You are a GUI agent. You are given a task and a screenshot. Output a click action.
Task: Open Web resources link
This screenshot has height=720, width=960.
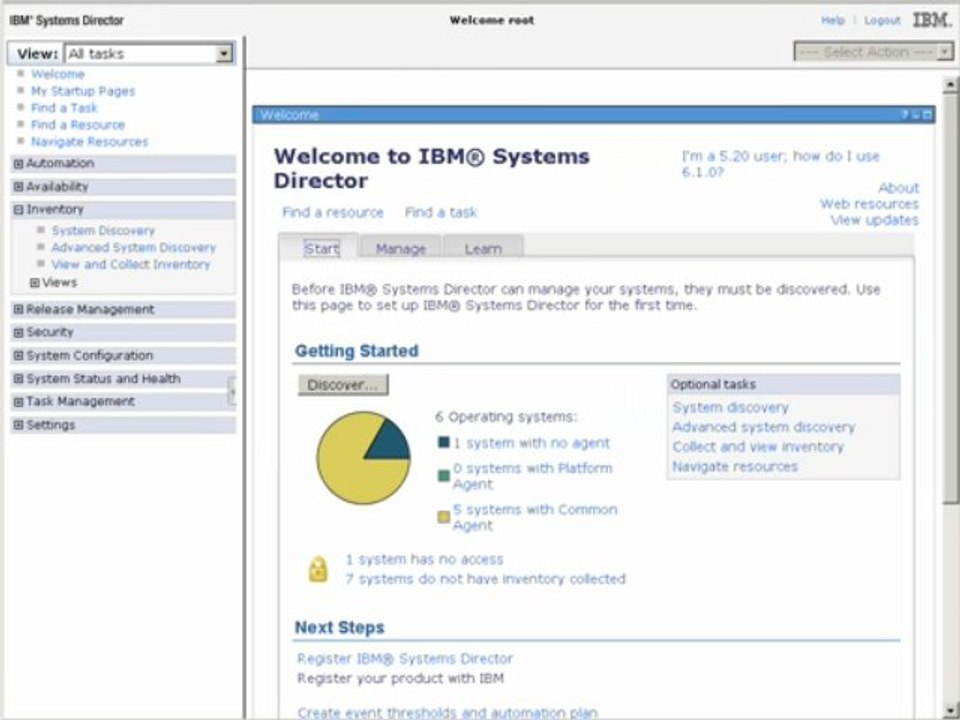tap(869, 204)
